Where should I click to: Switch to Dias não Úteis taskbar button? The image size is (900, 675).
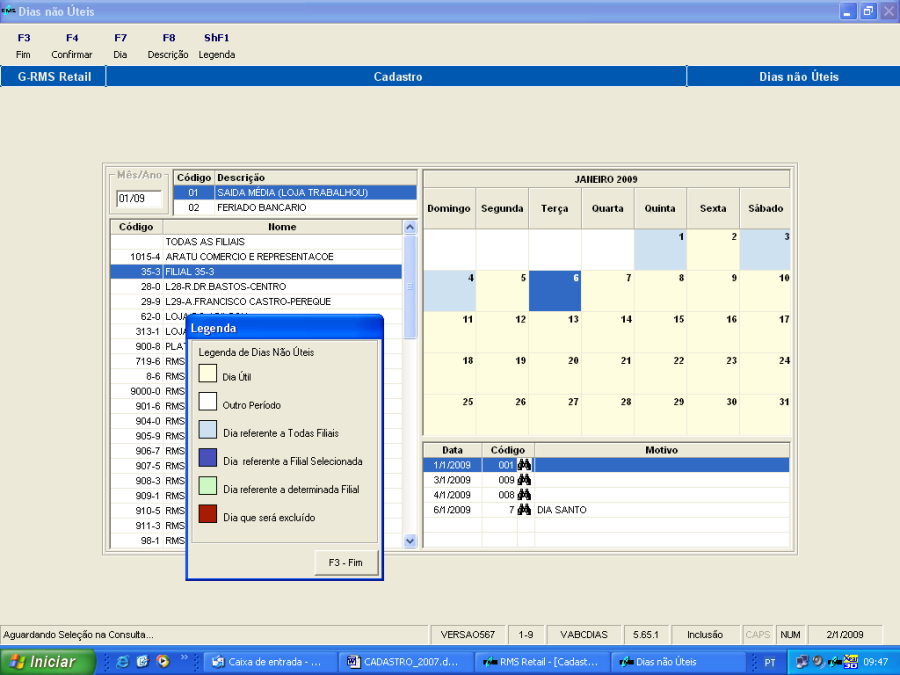[x=677, y=662]
